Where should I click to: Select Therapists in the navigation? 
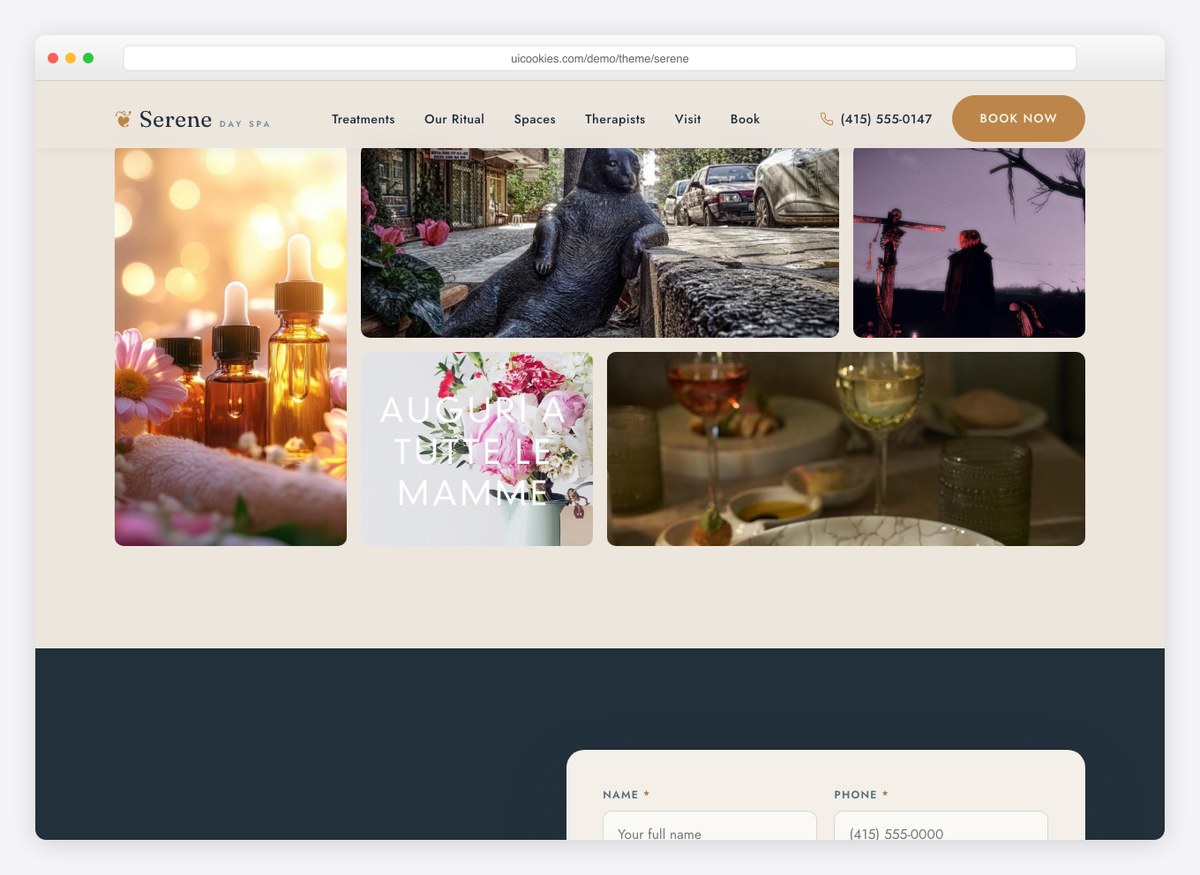coord(615,119)
